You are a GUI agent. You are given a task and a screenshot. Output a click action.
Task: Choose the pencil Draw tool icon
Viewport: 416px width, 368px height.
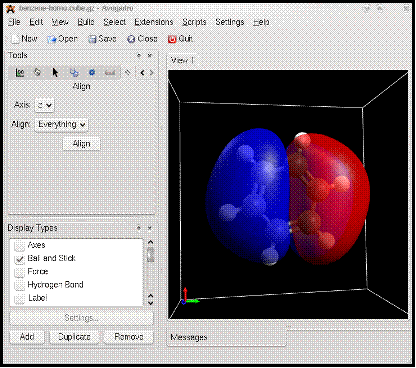click(x=127, y=72)
